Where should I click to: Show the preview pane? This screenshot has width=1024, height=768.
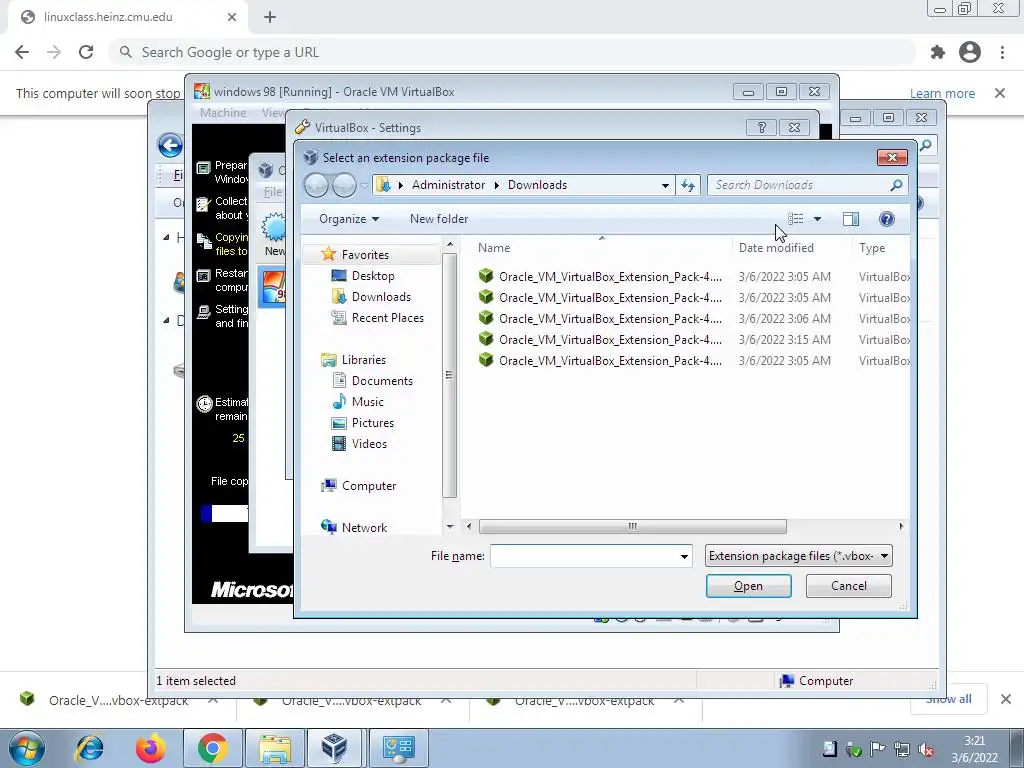click(850, 219)
